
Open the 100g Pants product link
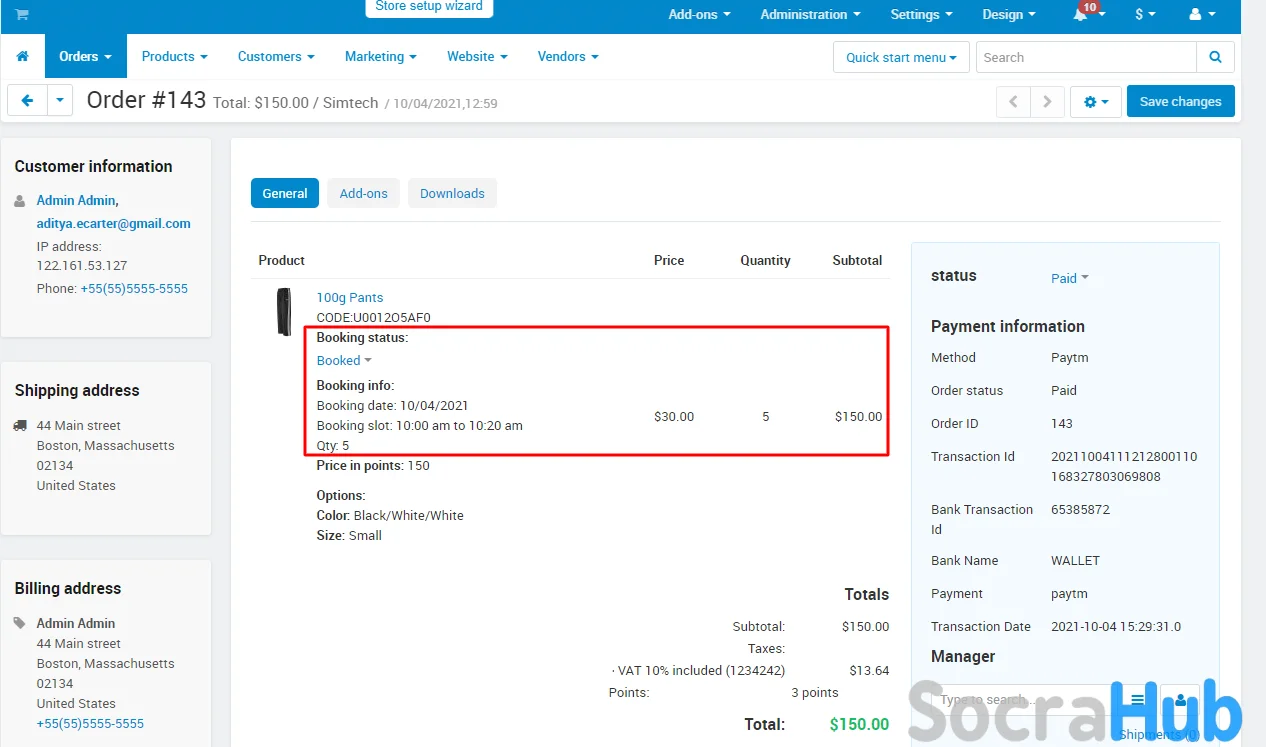350,298
